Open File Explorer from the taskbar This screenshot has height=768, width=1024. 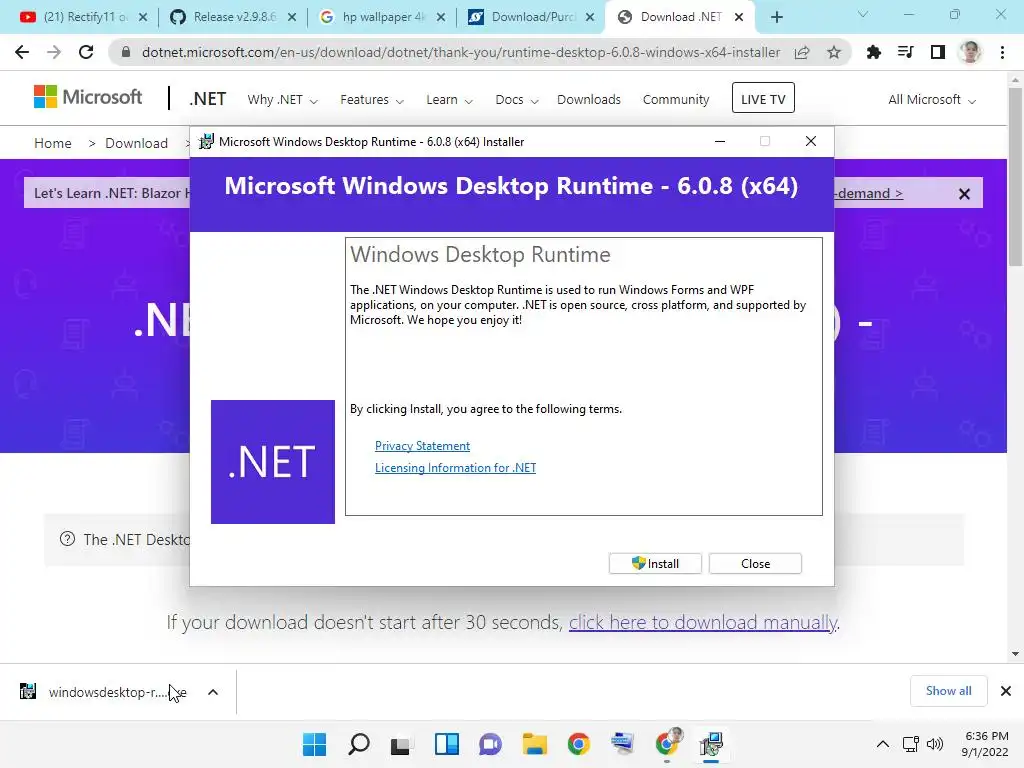535,744
